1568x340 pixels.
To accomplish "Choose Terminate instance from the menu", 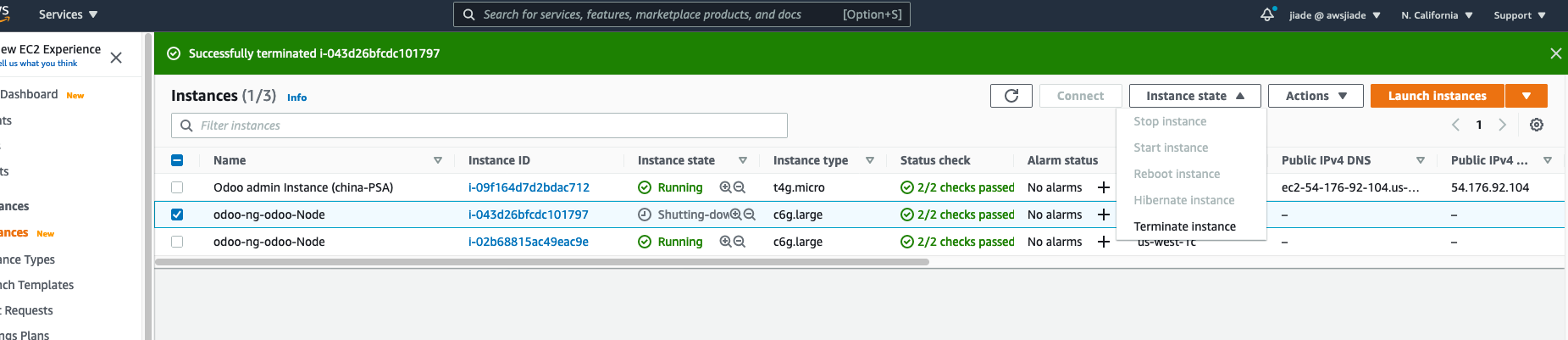I will click(x=1184, y=226).
